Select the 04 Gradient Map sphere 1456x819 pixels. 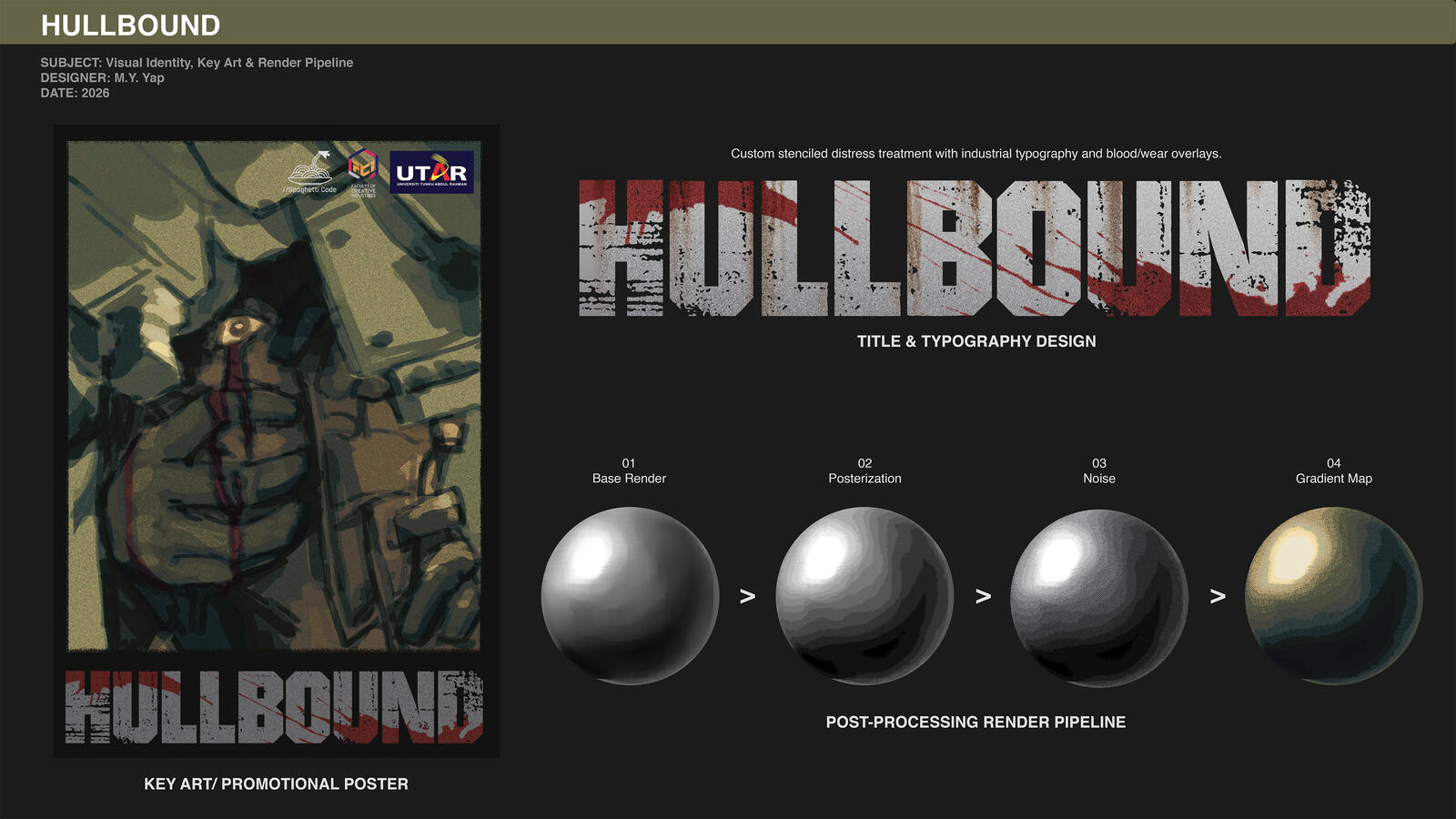click(x=1334, y=596)
